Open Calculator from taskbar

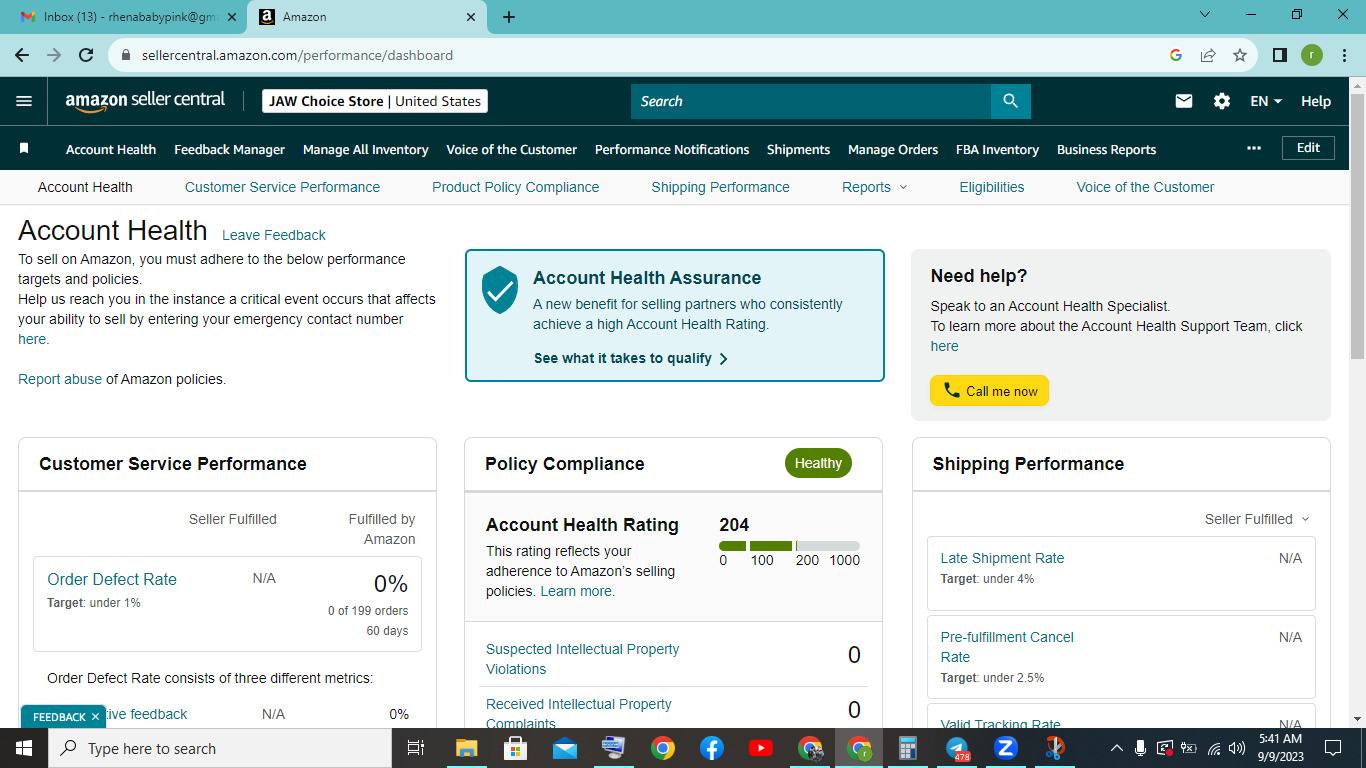pos(908,748)
